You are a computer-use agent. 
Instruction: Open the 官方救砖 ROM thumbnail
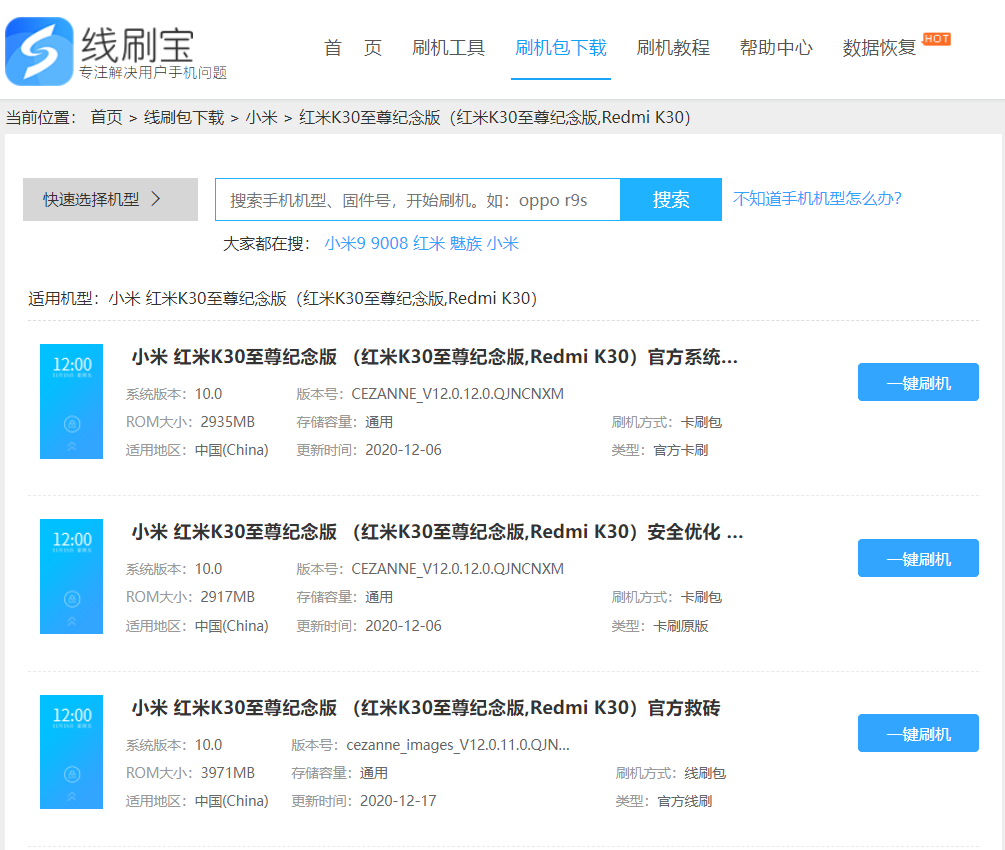72,752
